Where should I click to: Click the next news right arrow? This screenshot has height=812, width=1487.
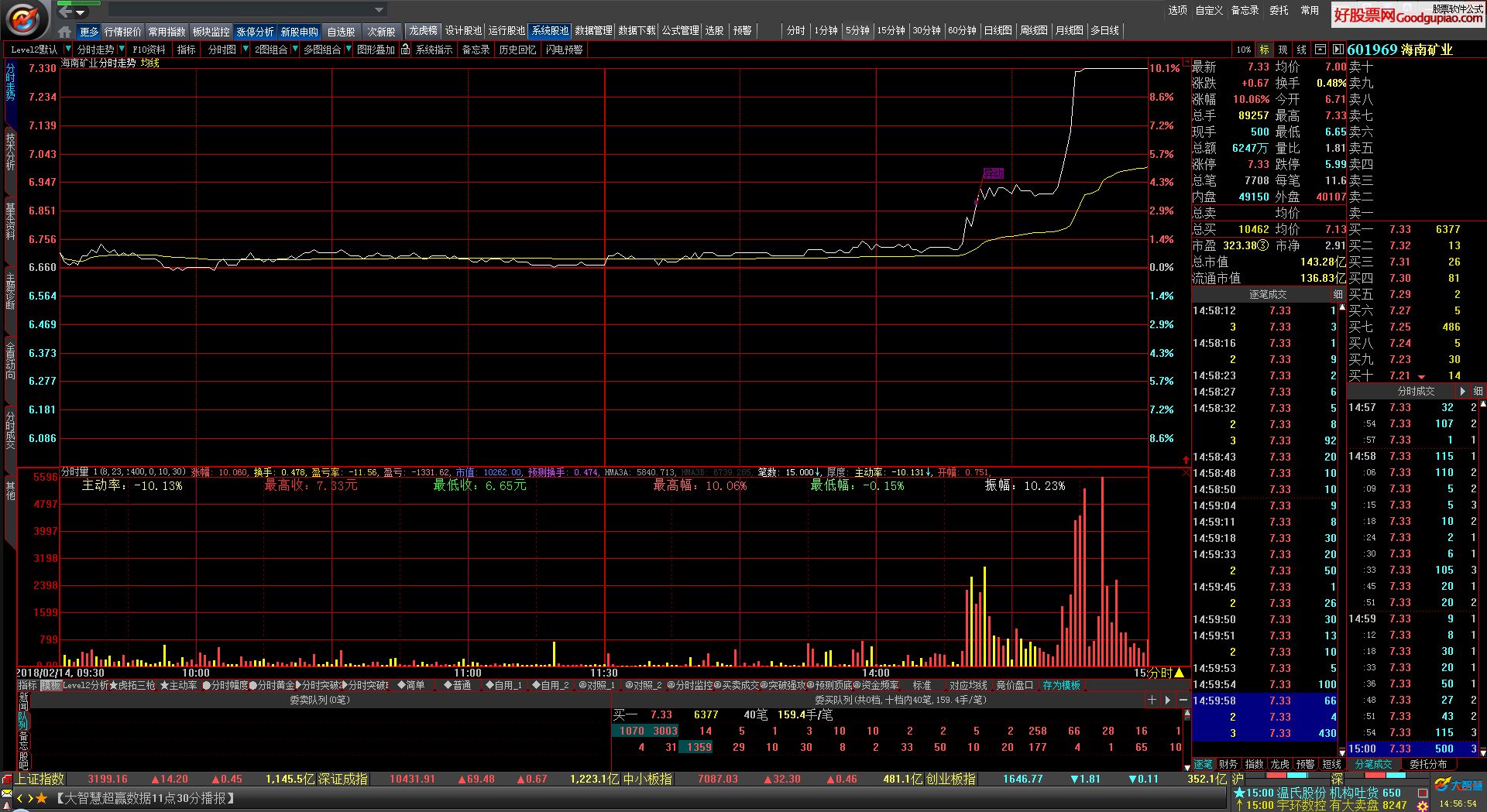coord(30,798)
